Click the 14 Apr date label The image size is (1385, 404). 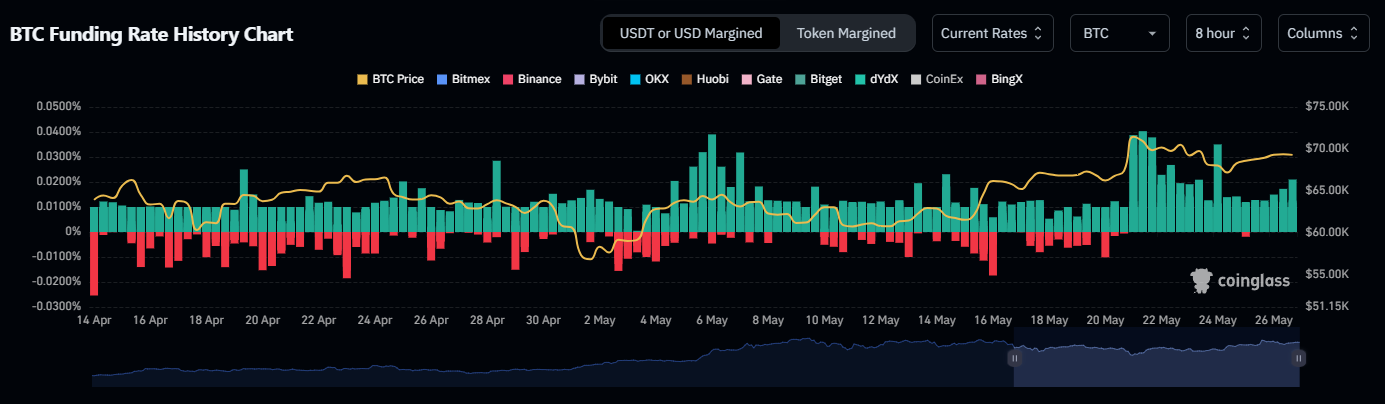coord(93,321)
